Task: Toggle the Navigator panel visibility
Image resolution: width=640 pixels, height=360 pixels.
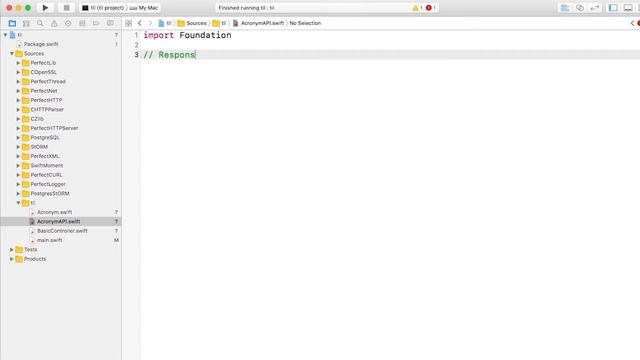Action: point(613,8)
